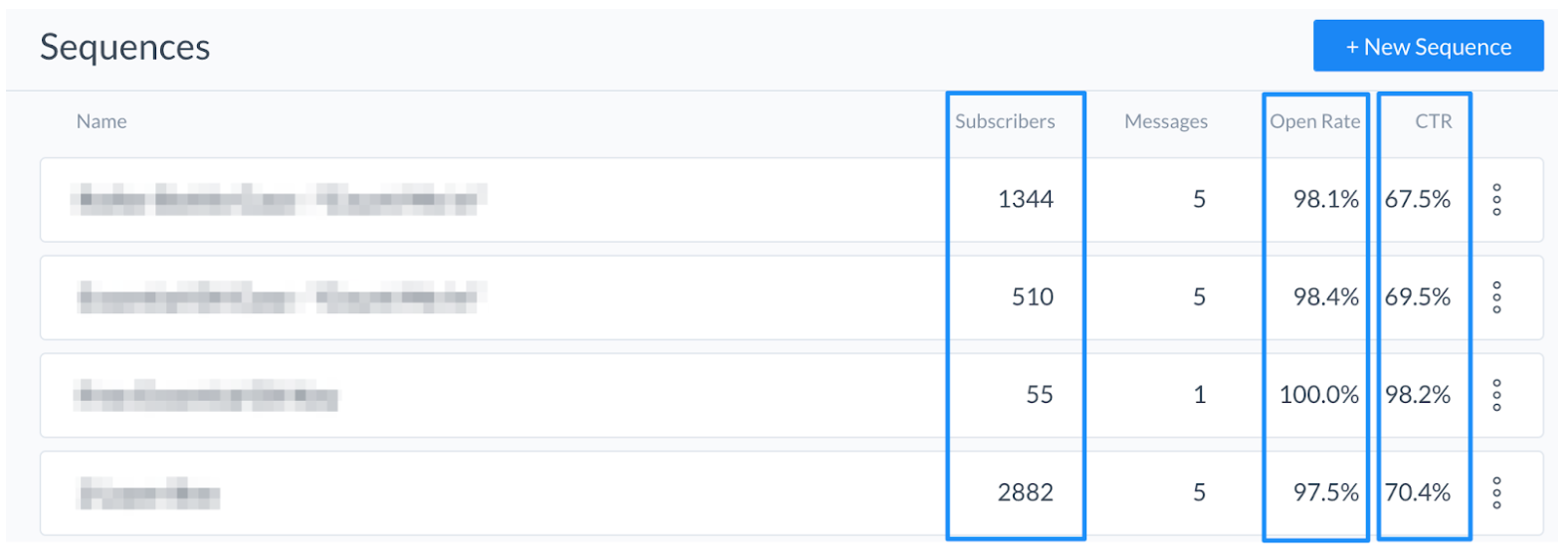Viewport: 1568px width, 553px height.
Task: Click the 100.0% open rate value
Action: pos(1318,395)
